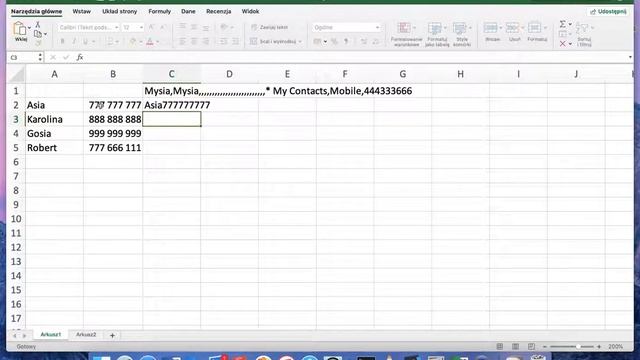The height and width of the screenshot is (360, 640).
Task: Click the decrease indent icon
Action: point(223,42)
